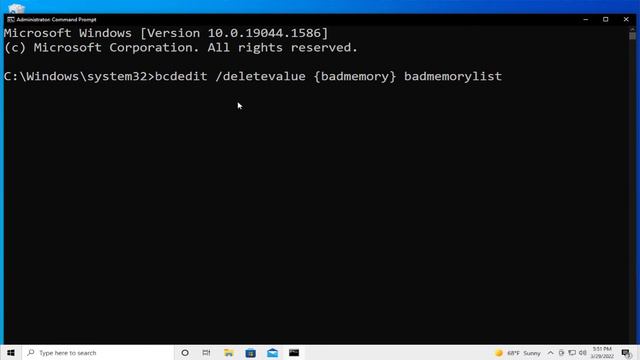The height and width of the screenshot is (360, 640).
Task: Close the Administrator Command Prompt window
Action: [626, 19]
